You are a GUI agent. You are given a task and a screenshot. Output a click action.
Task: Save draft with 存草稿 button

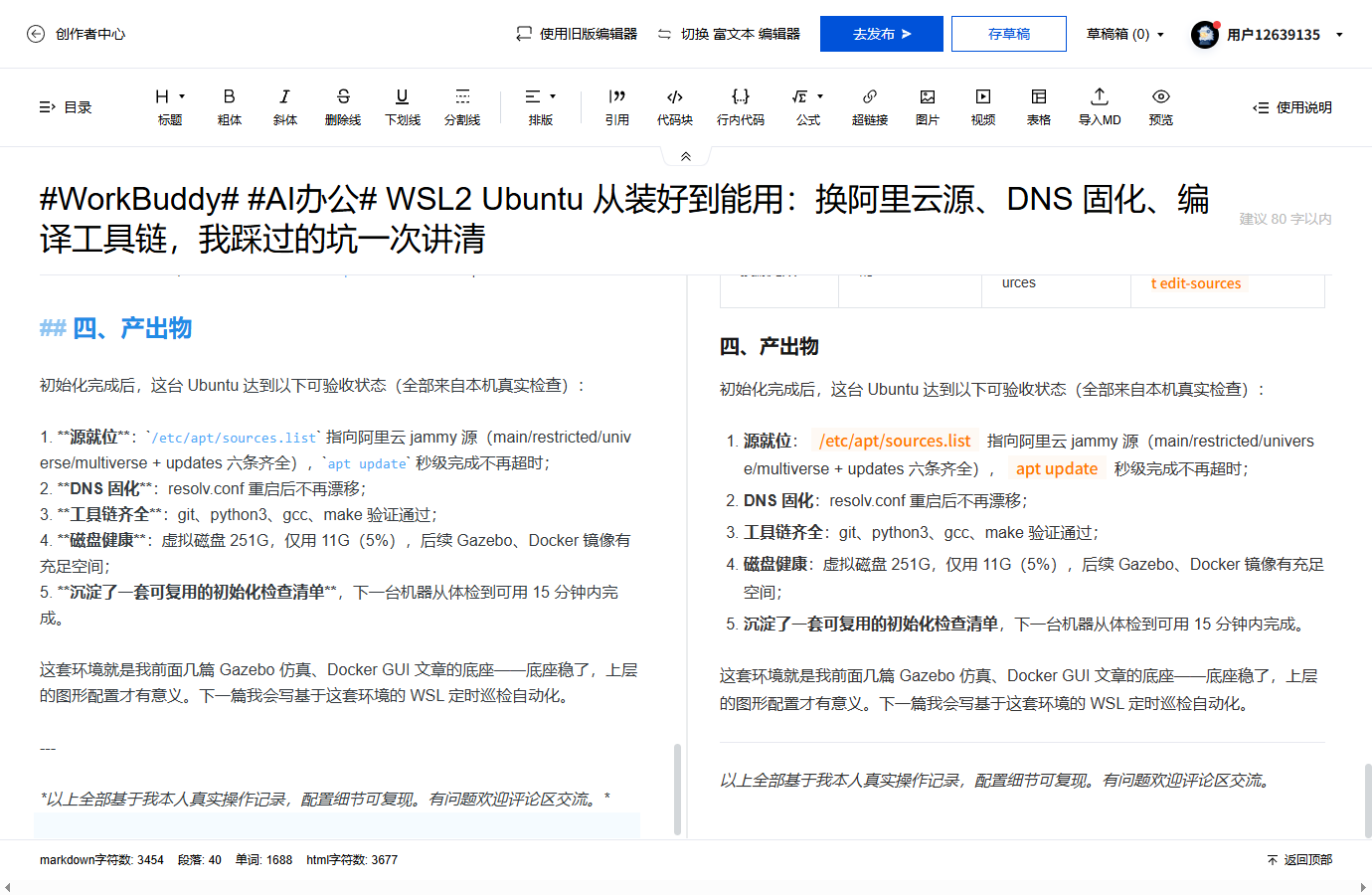(1009, 34)
